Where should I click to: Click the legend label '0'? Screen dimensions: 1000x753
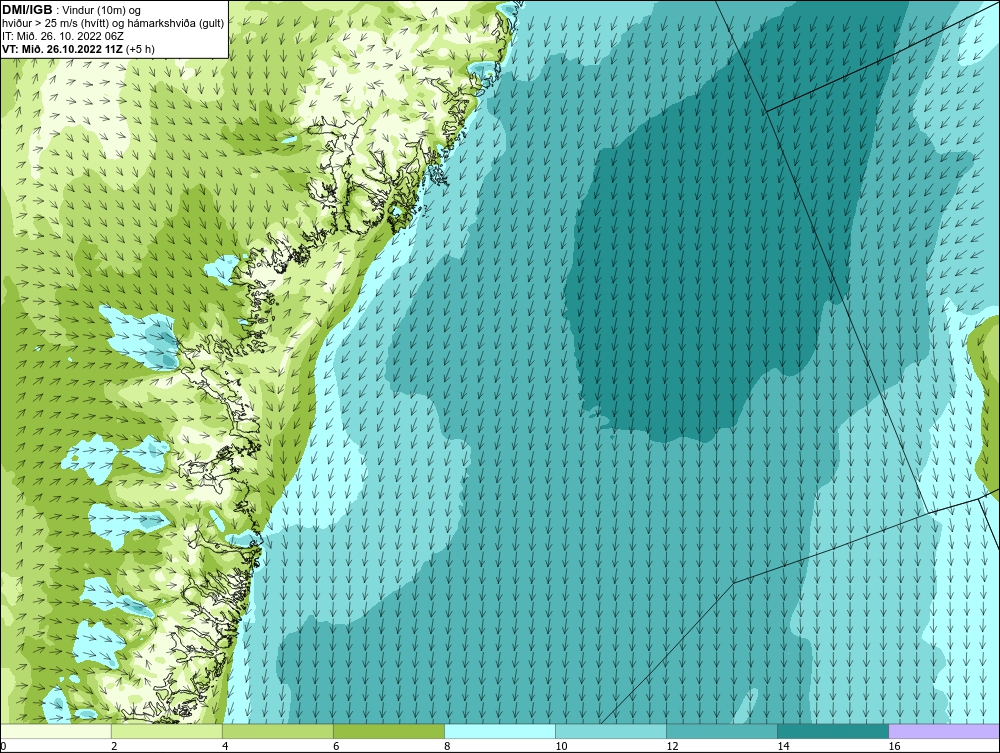tap(3, 747)
